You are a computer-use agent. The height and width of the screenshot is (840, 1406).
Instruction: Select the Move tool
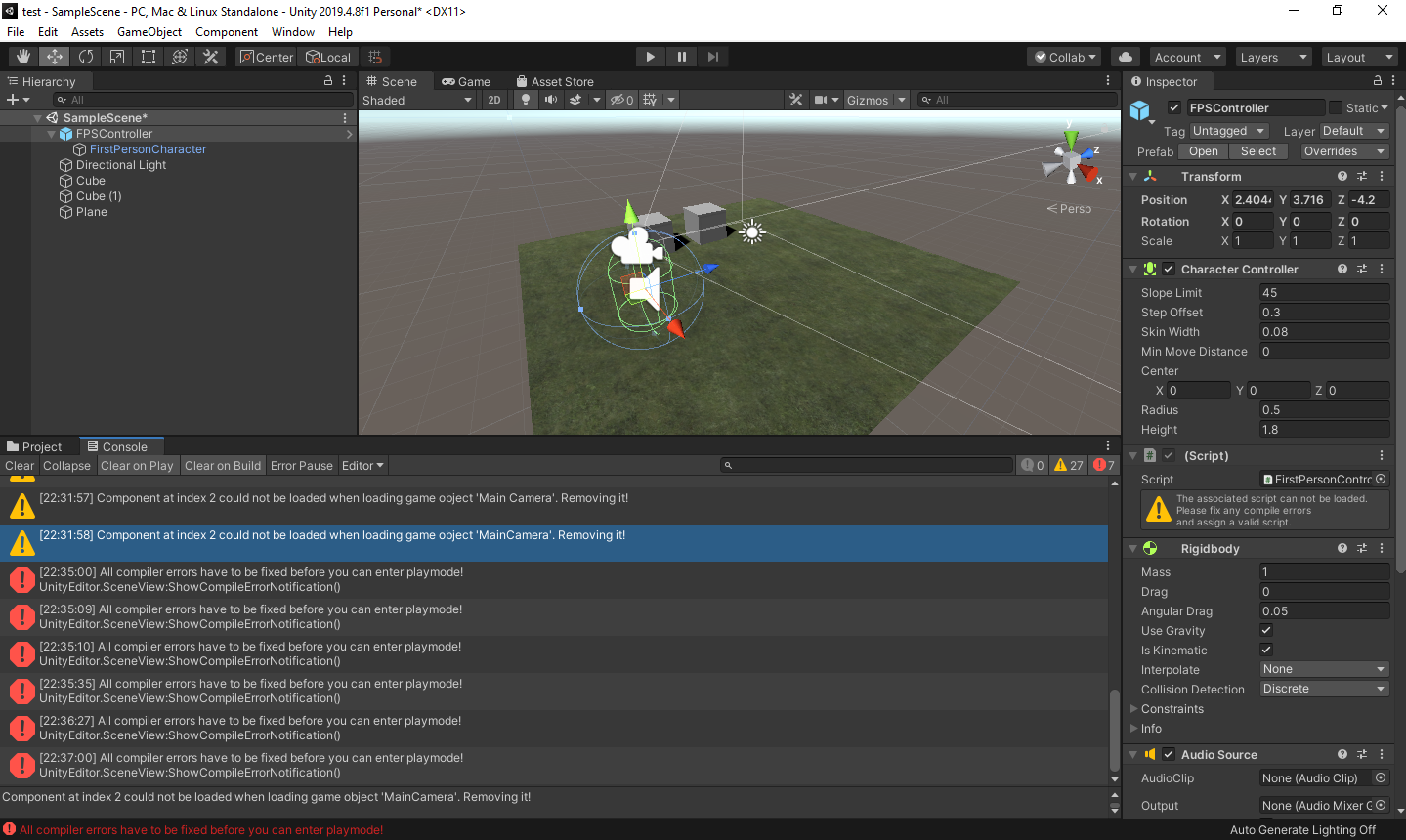click(55, 57)
